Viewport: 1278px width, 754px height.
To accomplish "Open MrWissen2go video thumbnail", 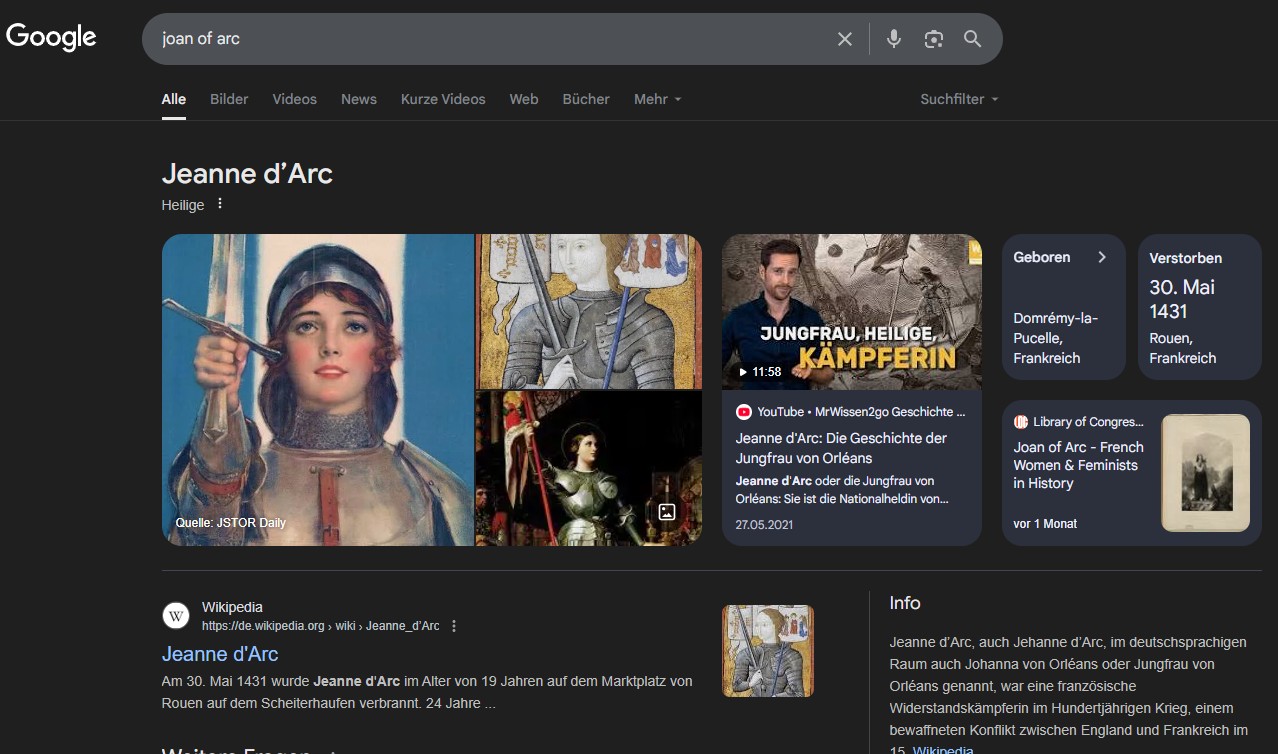I will click(852, 312).
